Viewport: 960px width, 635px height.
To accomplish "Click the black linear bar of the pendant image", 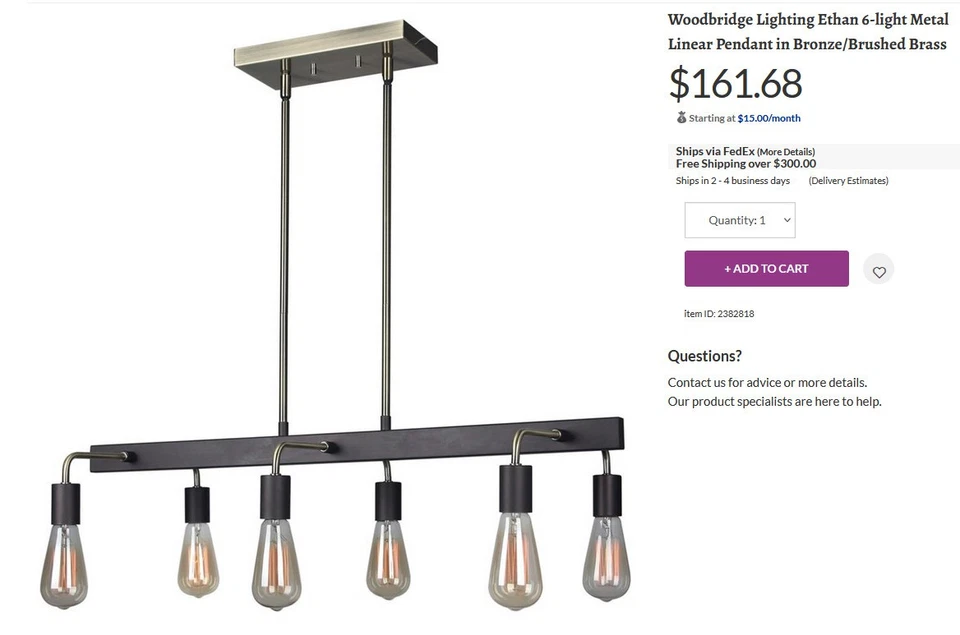I will 357,441.
